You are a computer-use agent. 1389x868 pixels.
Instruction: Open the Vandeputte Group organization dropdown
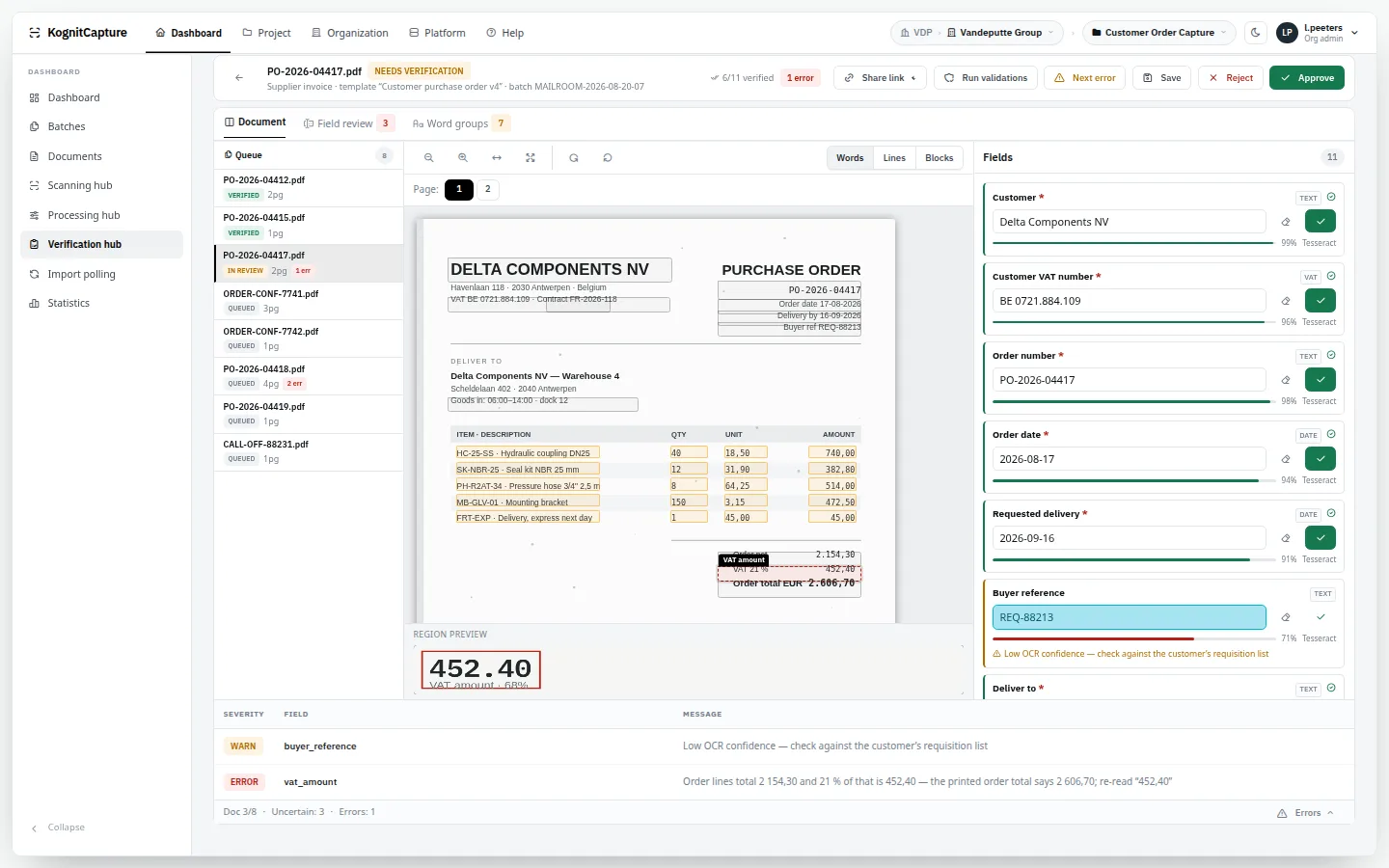pyautogui.click(x=1000, y=33)
